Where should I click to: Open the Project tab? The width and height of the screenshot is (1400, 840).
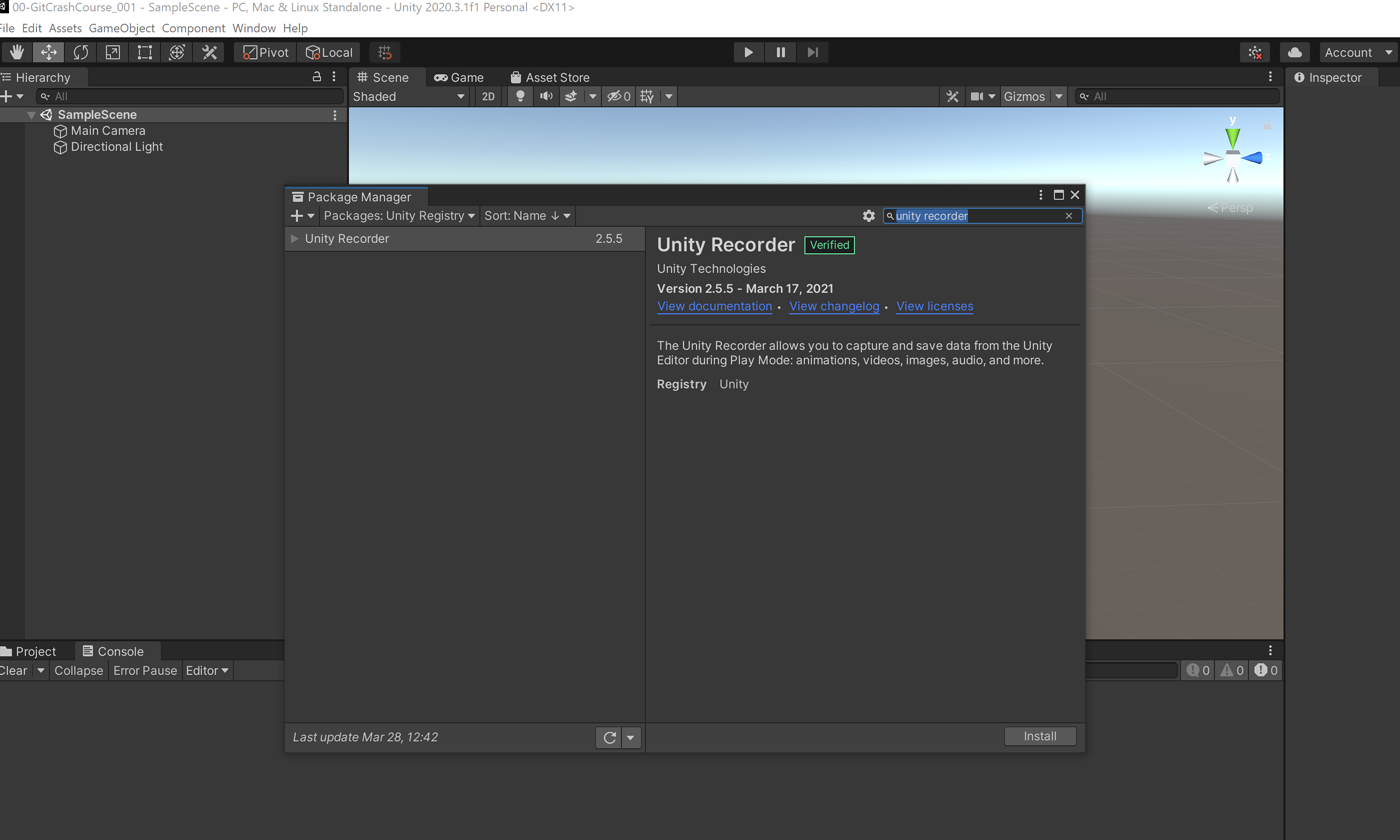pos(28,651)
